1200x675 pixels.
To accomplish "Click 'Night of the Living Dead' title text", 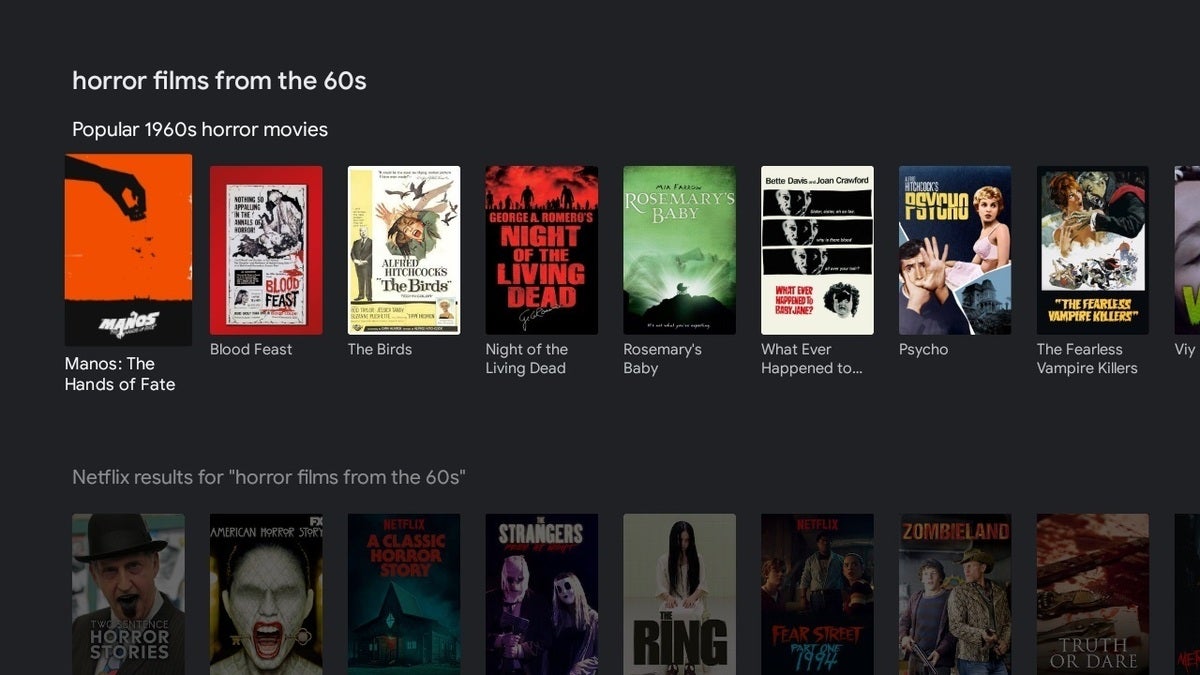I will 527,359.
